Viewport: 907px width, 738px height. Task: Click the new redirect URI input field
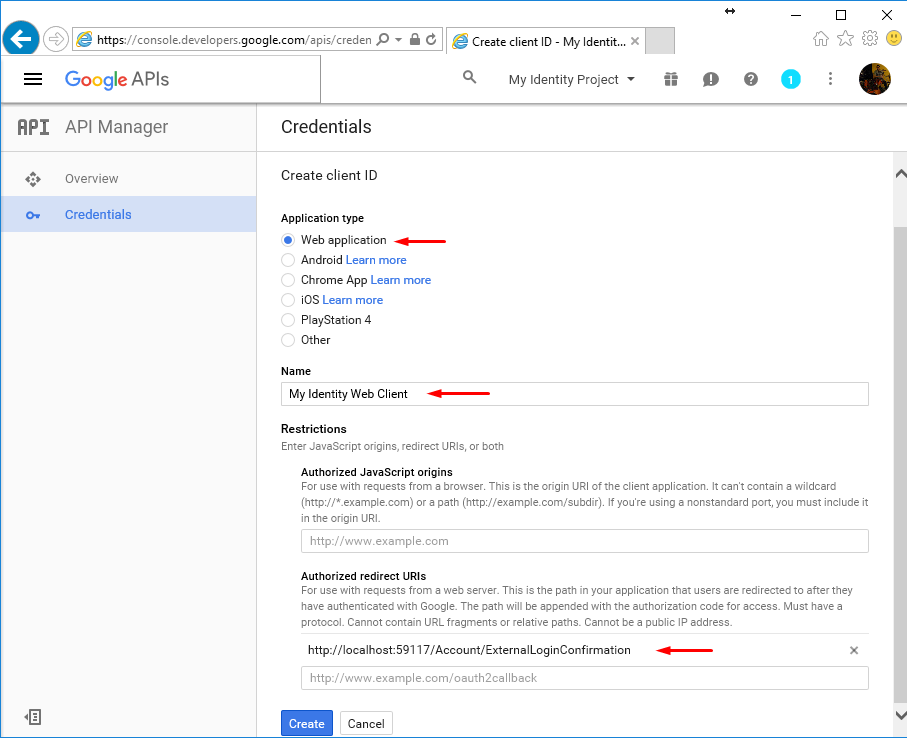click(x=584, y=678)
